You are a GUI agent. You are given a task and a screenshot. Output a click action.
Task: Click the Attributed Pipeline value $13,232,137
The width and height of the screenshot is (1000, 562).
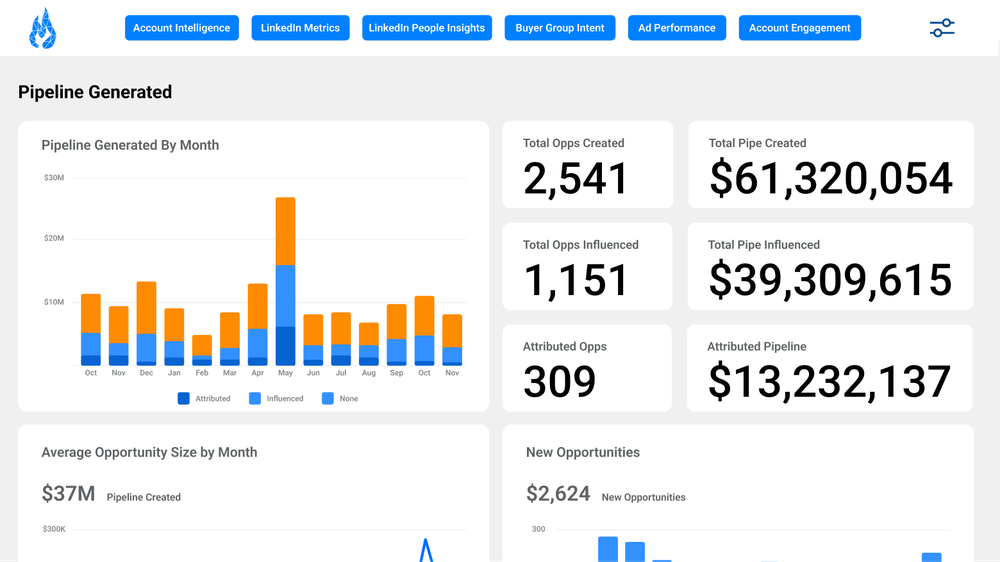[830, 382]
